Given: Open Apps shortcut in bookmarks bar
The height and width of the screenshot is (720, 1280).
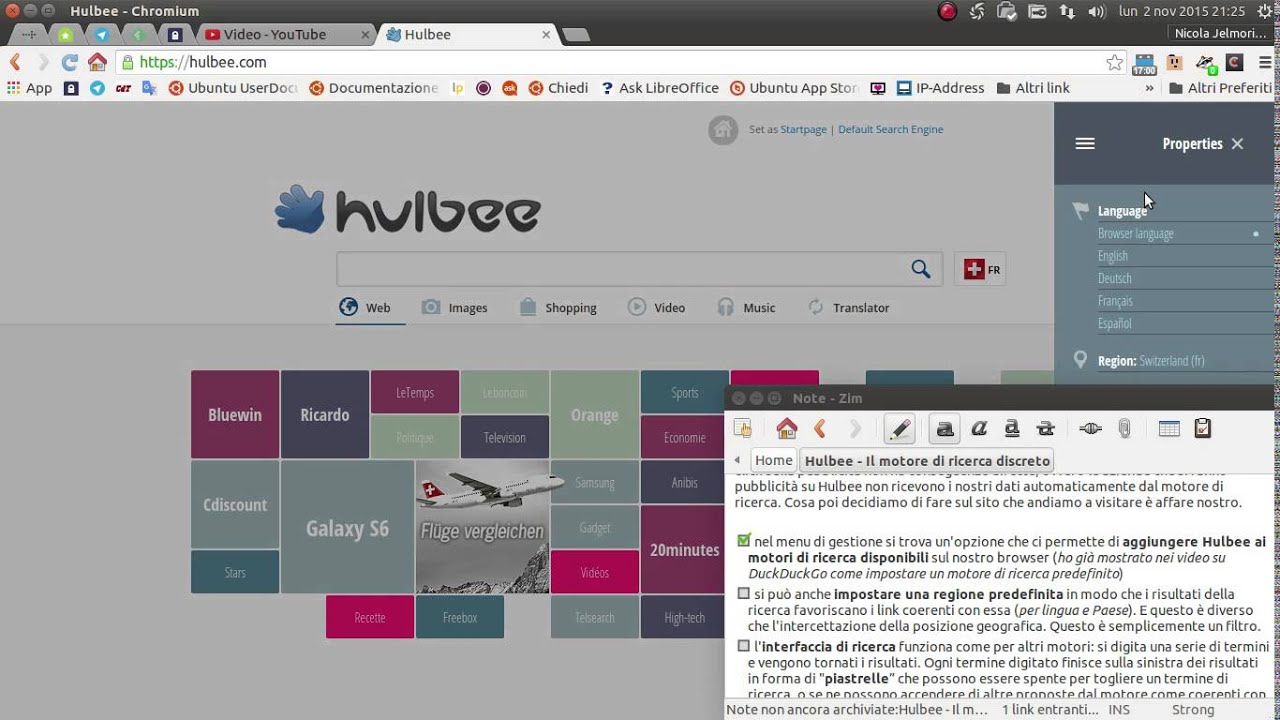Looking at the screenshot, I should coord(29,88).
